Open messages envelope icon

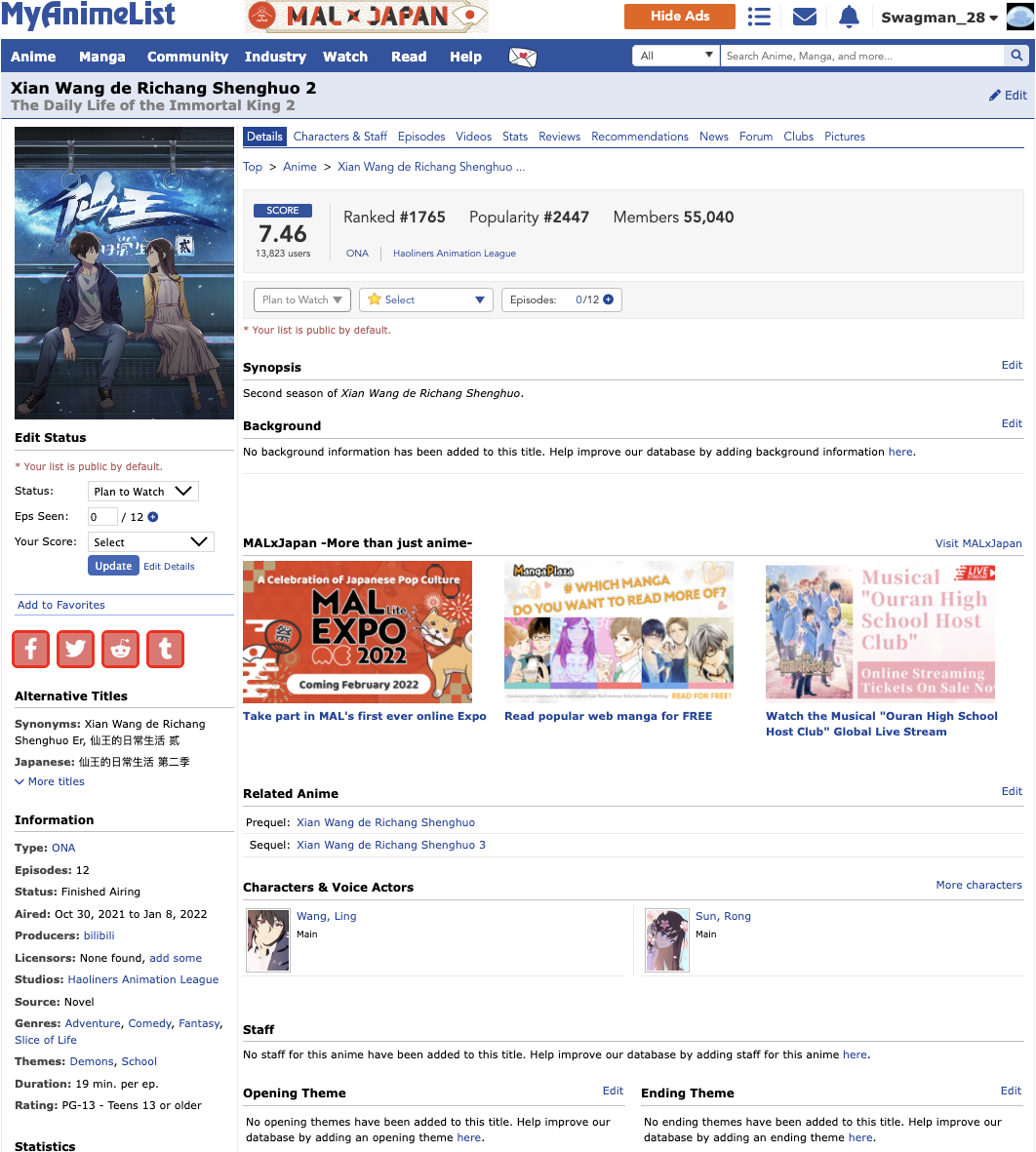point(804,17)
